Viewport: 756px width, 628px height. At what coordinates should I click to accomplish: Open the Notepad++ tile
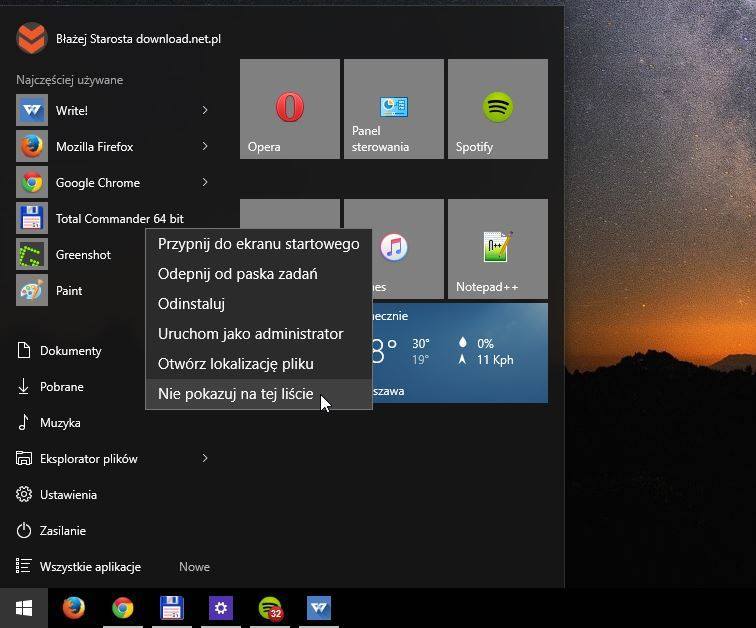[498, 249]
